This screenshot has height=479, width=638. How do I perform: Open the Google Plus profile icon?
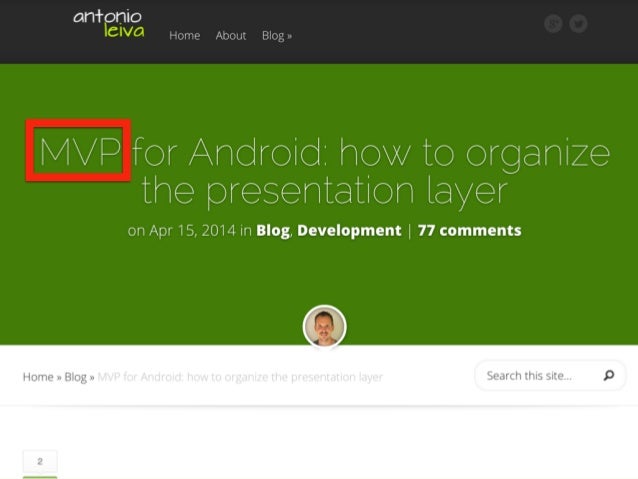coord(553,24)
